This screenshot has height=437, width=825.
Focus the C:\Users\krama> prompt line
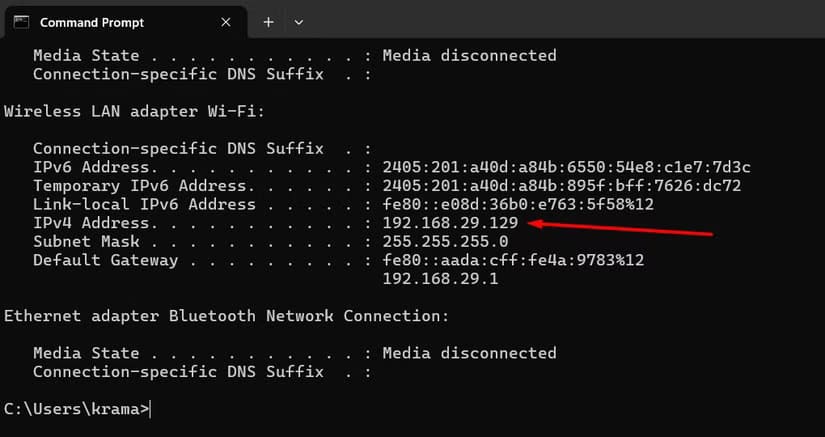point(78,408)
